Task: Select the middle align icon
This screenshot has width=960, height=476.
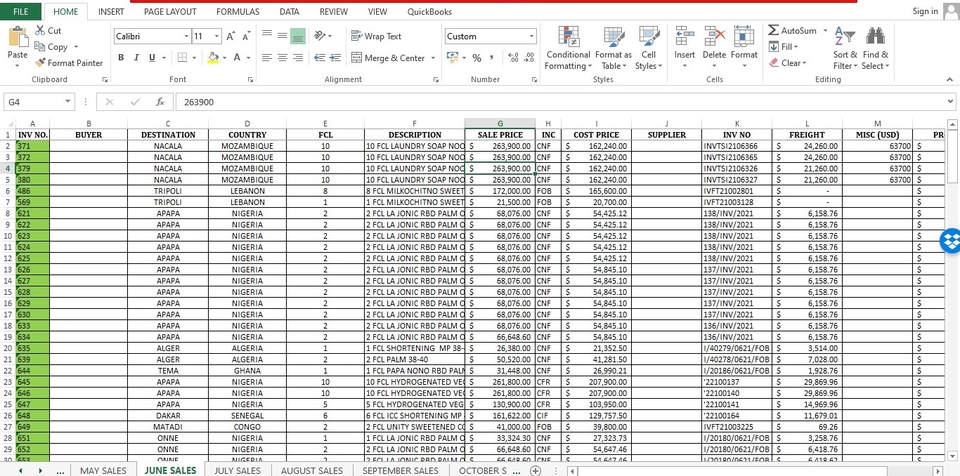Action: (x=282, y=36)
